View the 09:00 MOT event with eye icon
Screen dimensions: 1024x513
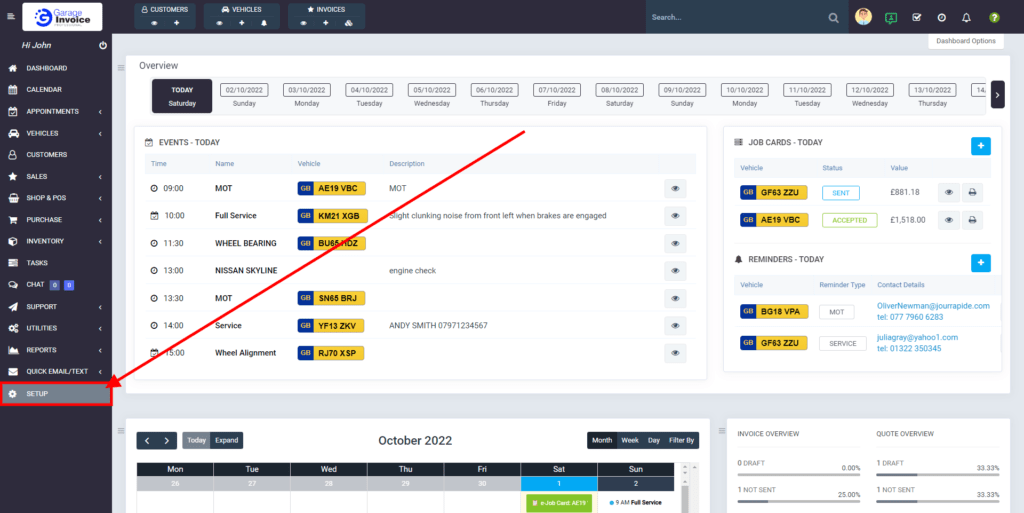coord(675,188)
